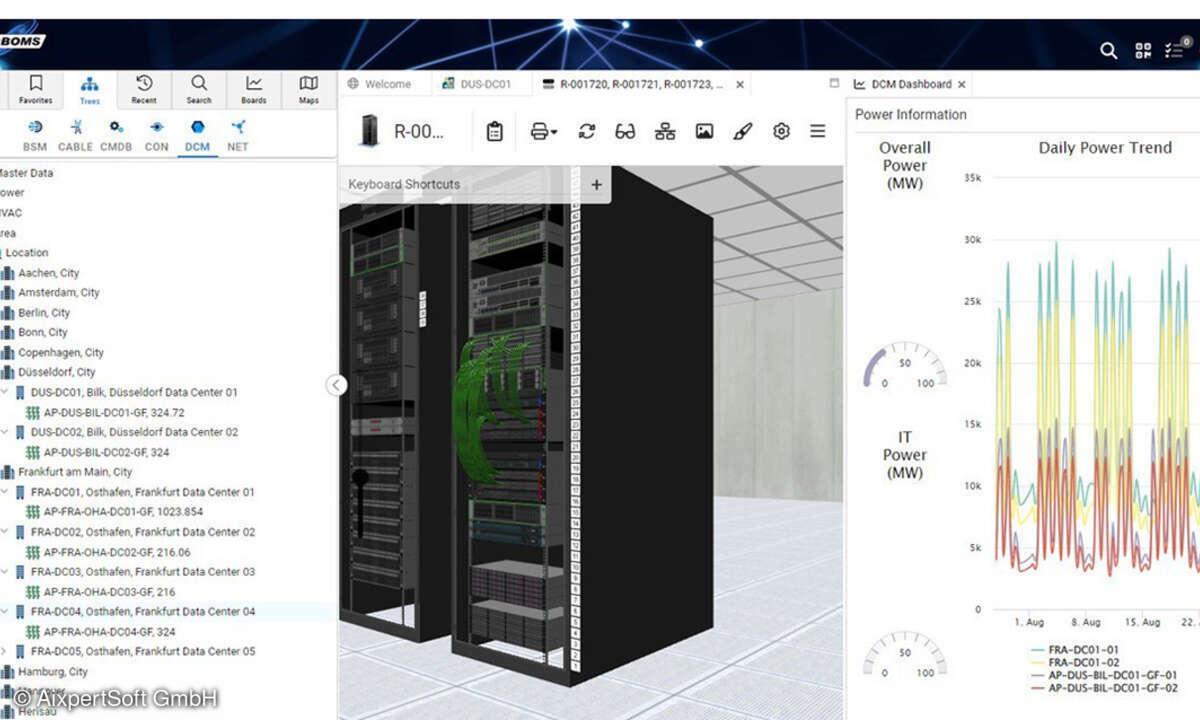Image resolution: width=1200 pixels, height=720 pixels.
Task: Select the CABLE tree module
Action: click(76, 136)
